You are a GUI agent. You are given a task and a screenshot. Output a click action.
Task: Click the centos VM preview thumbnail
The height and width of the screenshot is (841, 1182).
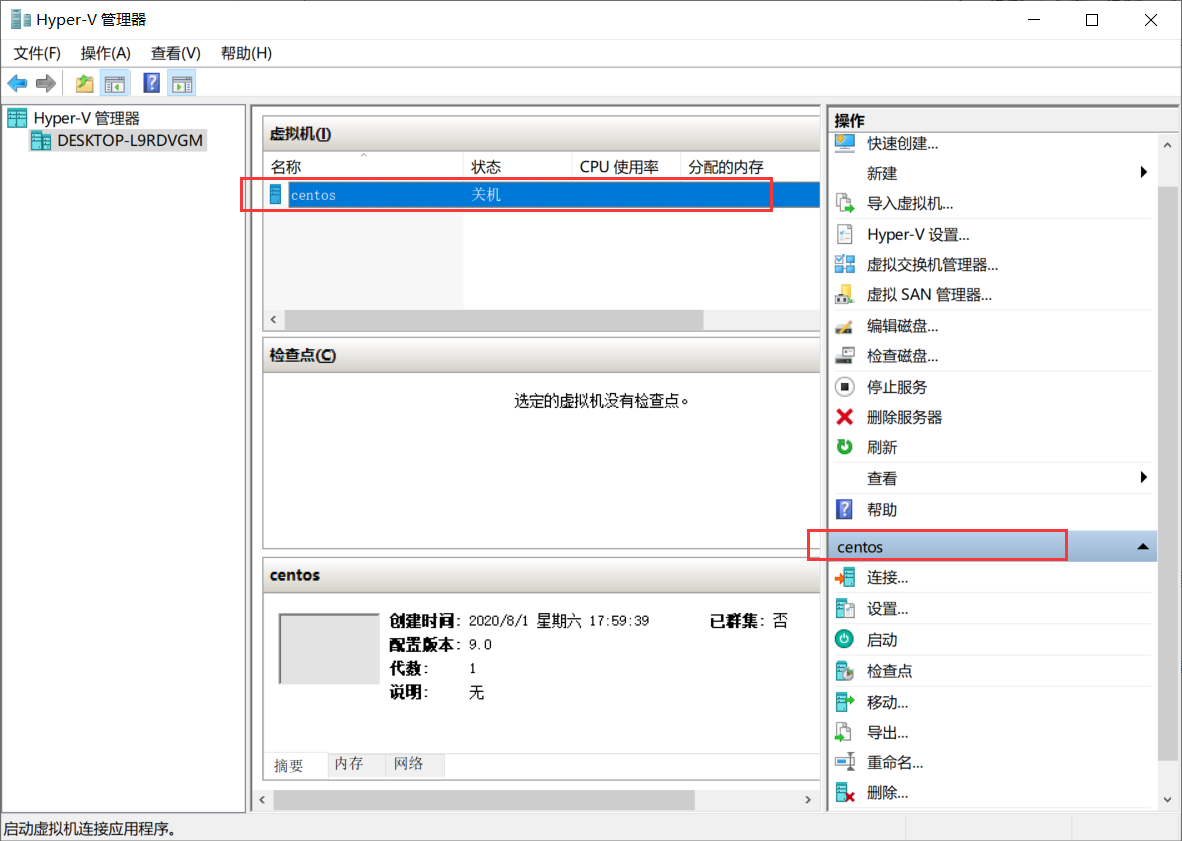(329, 648)
